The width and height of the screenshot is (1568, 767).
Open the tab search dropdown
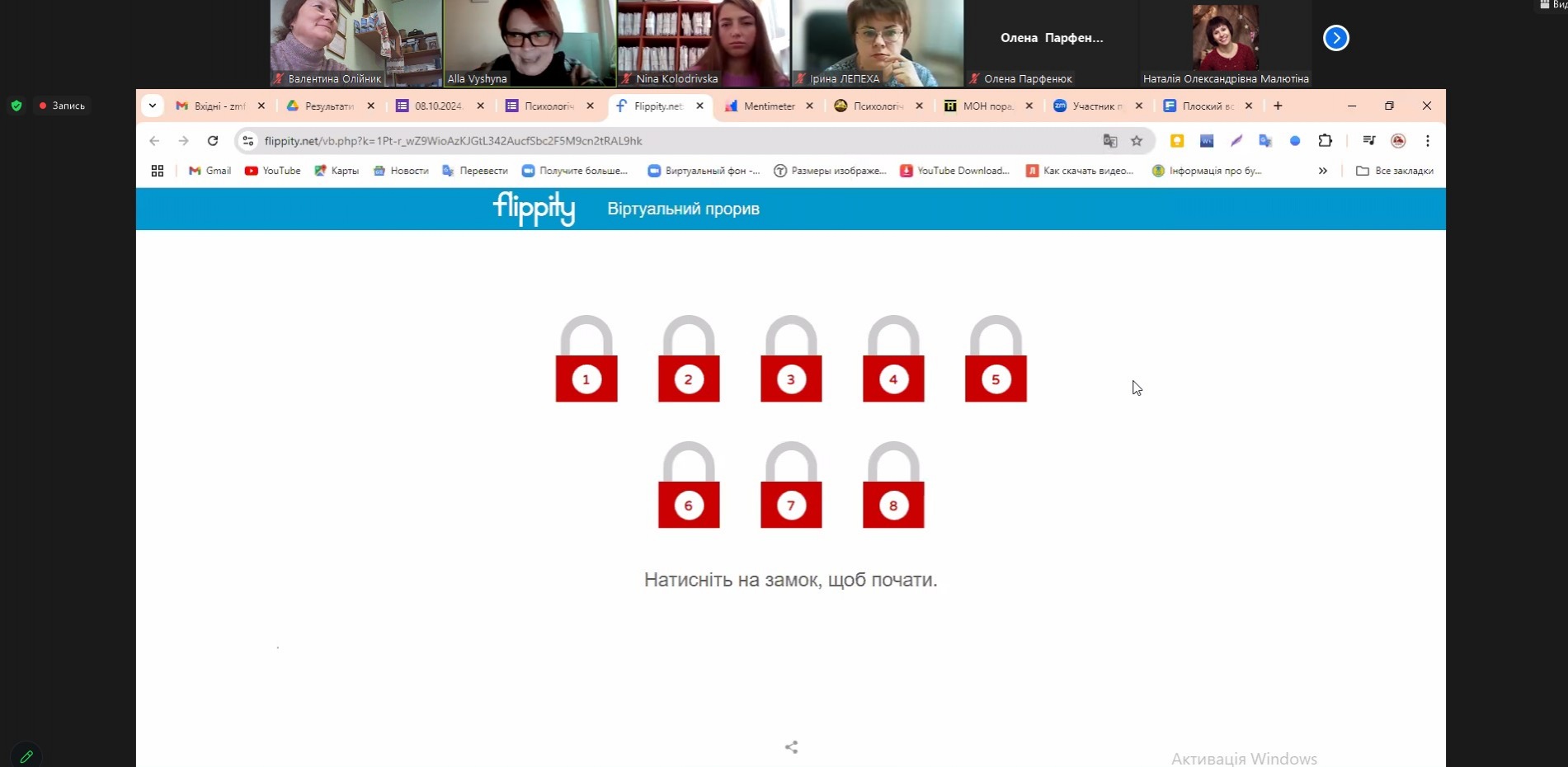point(153,106)
